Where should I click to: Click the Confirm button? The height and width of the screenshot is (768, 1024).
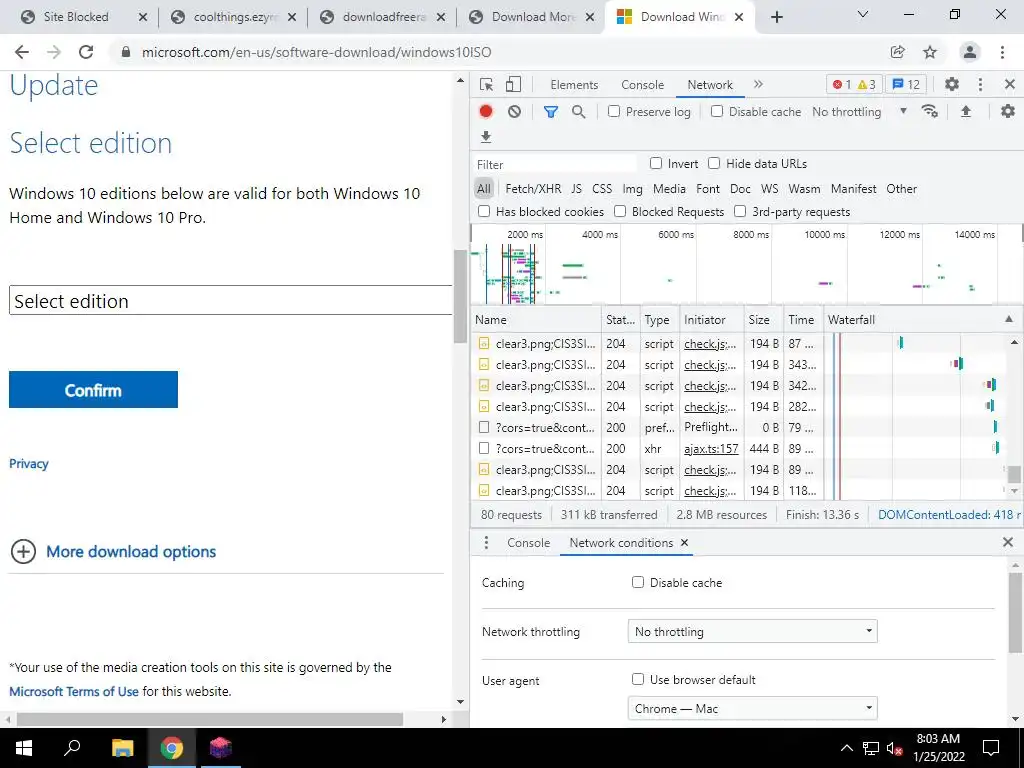click(x=93, y=390)
